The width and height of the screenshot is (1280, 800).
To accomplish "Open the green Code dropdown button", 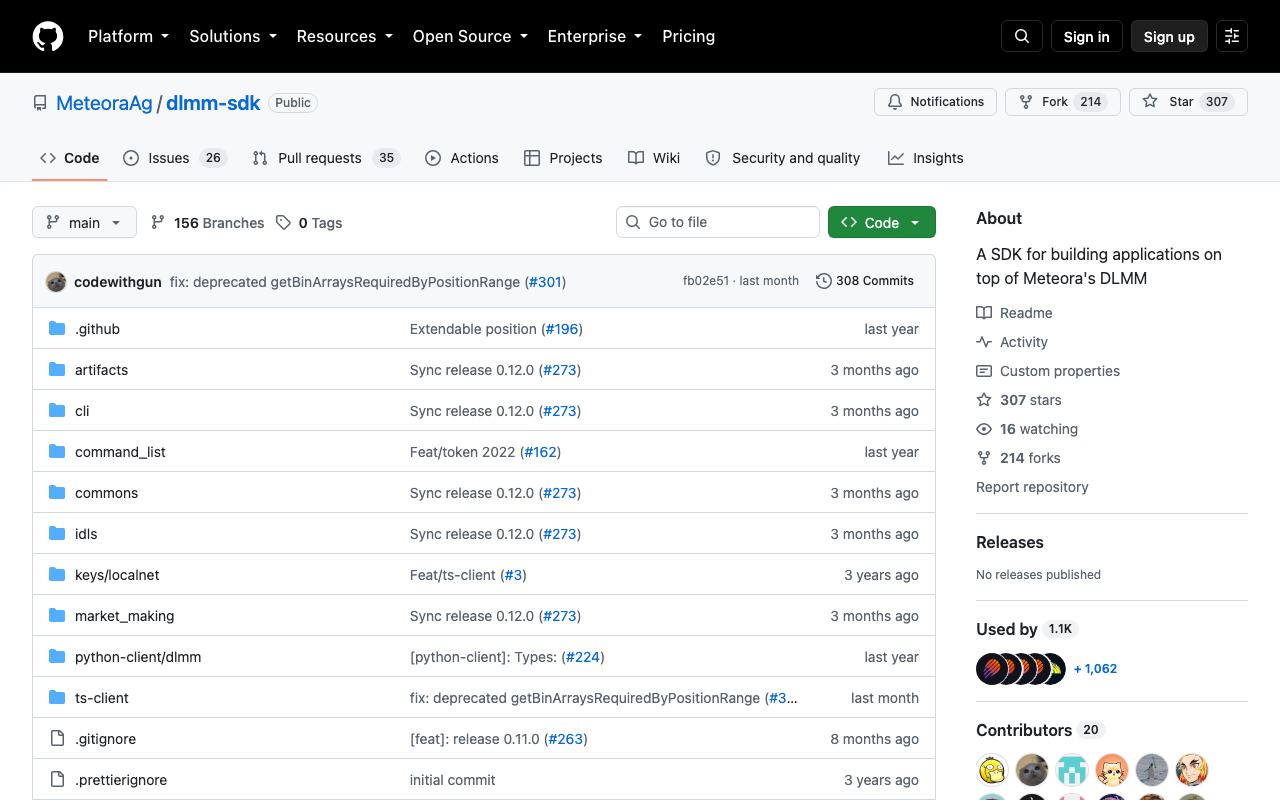I will (x=882, y=222).
